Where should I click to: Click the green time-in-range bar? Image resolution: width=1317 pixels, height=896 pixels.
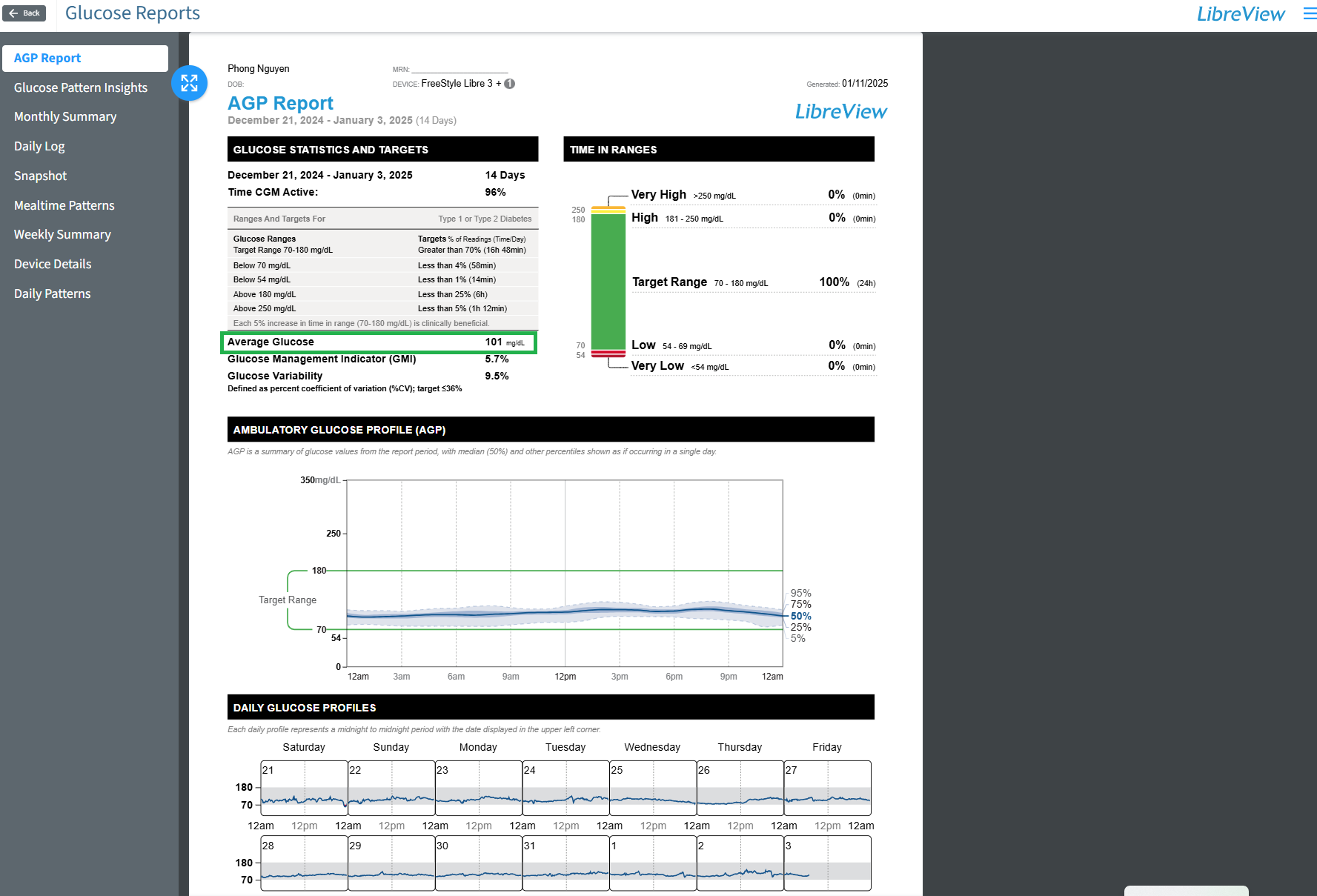point(608,282)
